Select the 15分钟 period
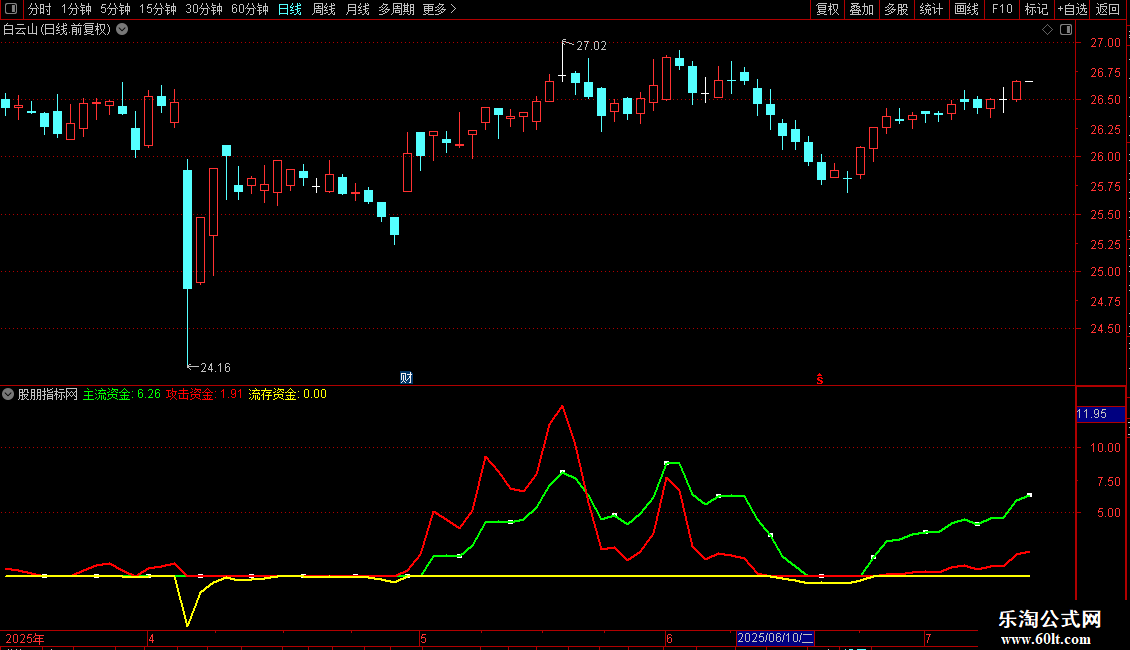This screenshot has height=650, width=1130. click(157, 9)
